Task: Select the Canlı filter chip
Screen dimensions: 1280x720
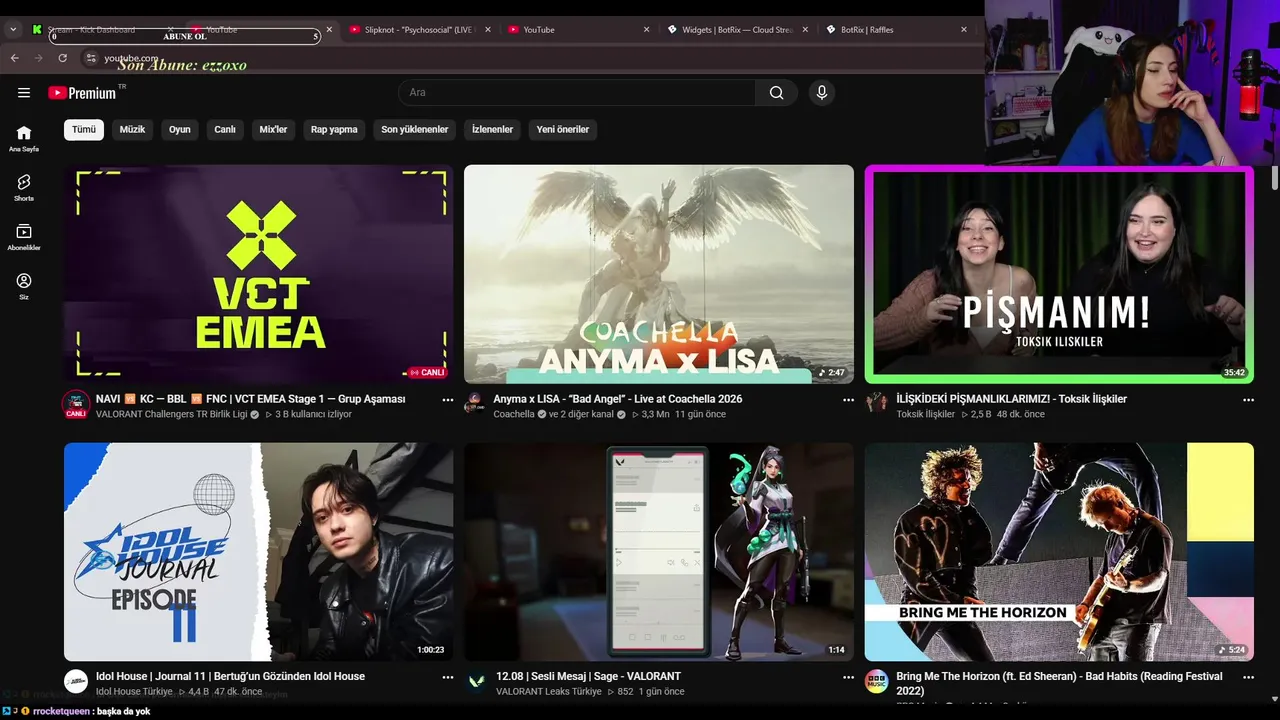Action: [x=225, y=130]
